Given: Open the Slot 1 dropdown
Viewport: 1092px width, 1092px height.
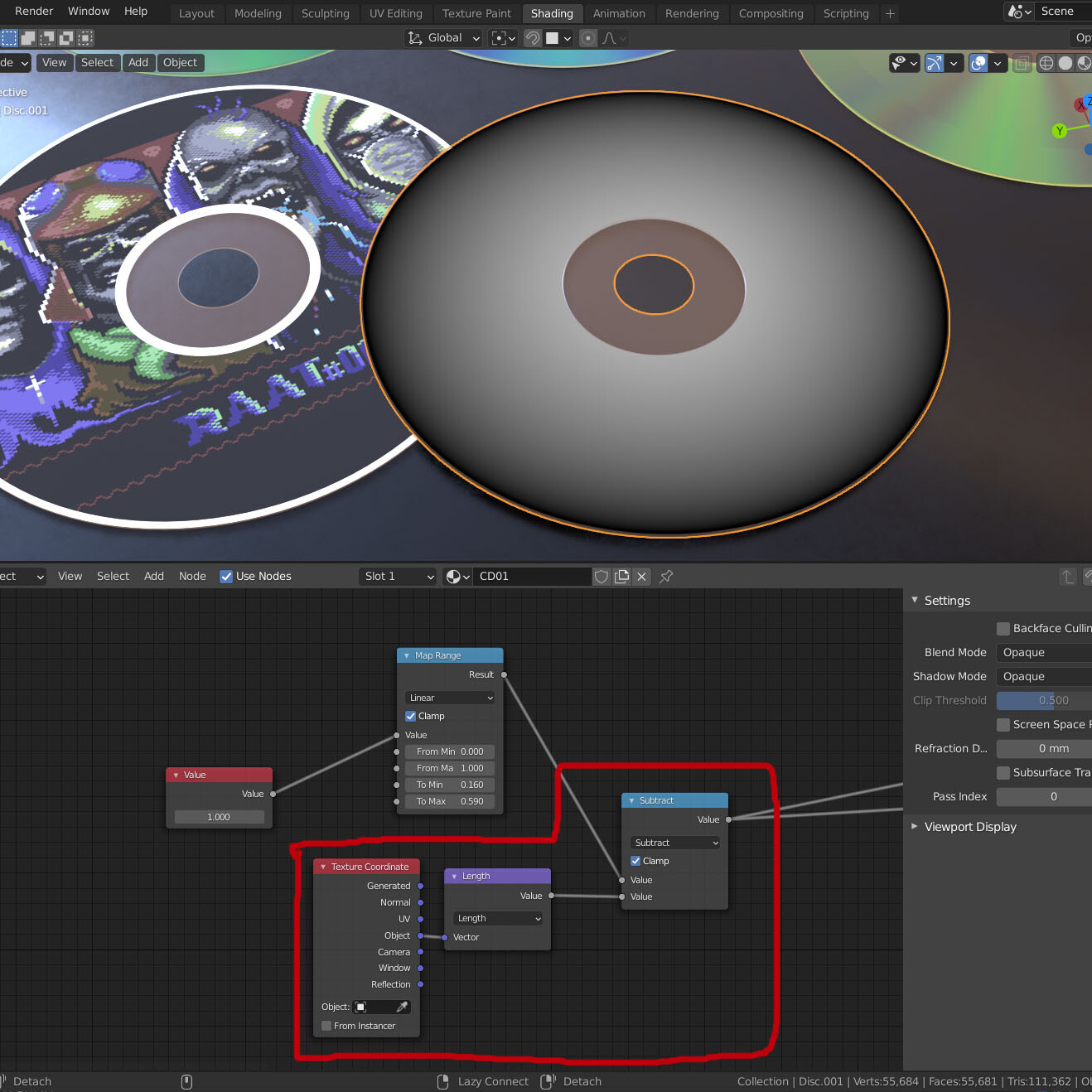Looking at the screenshot, I should tap(399, 577).
